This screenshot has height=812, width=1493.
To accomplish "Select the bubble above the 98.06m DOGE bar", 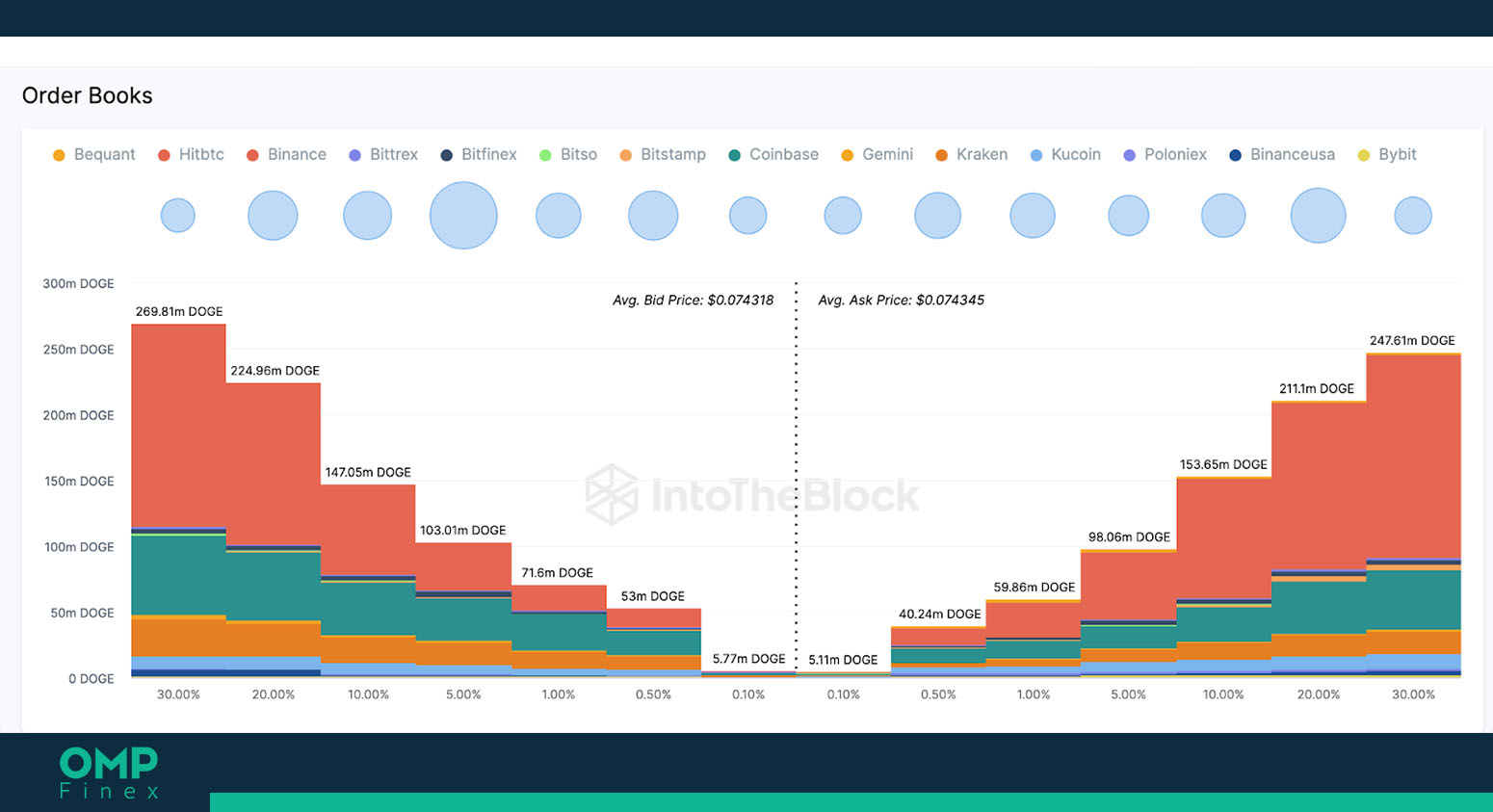I will pos(1129,215).
